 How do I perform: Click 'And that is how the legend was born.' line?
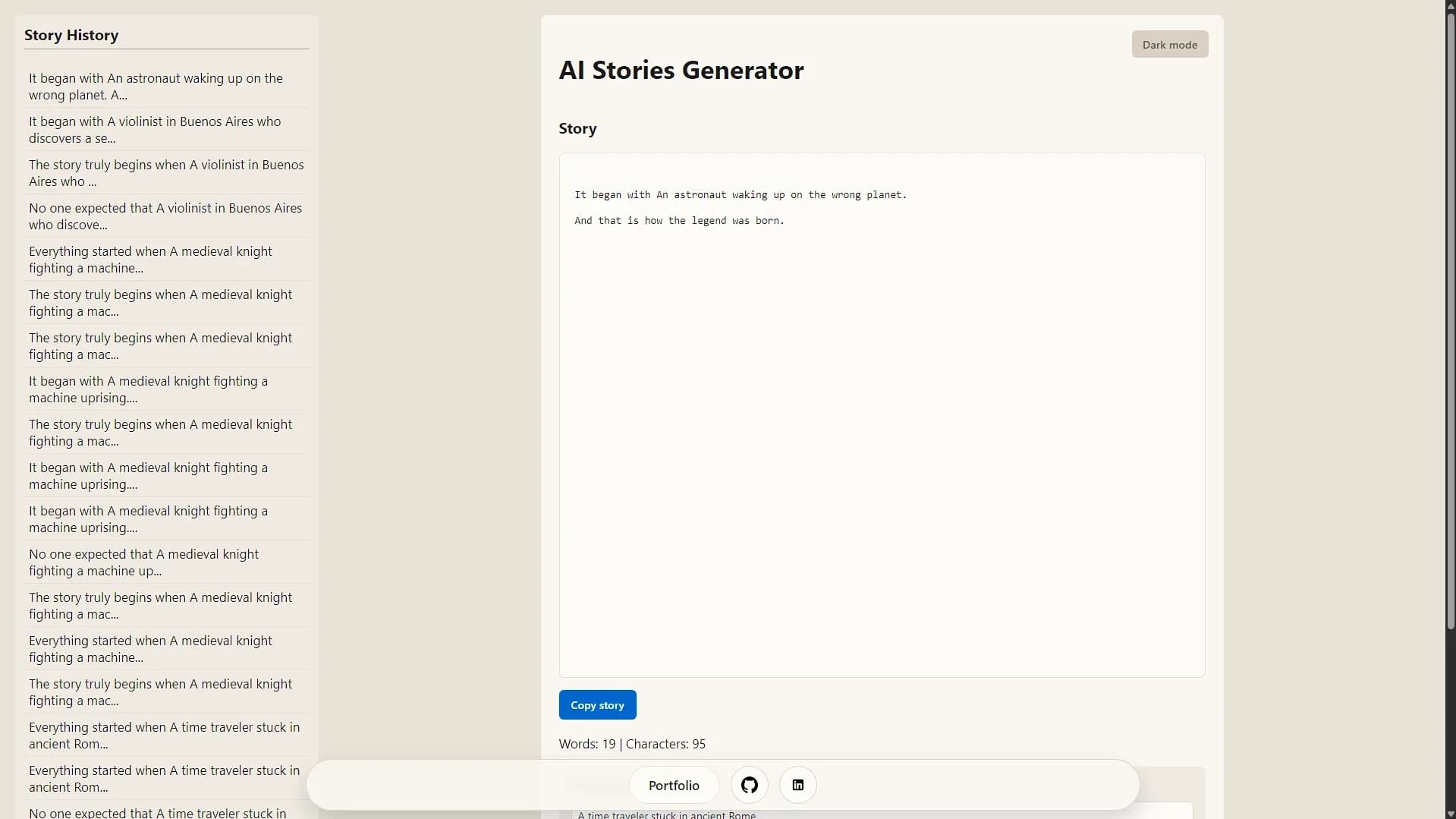point(679,220)
